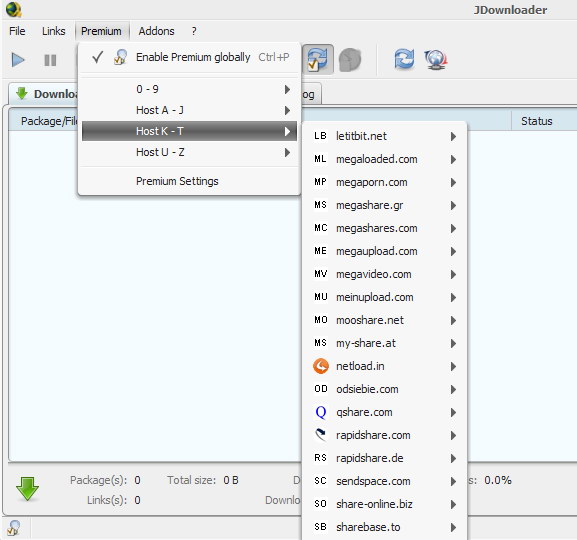The height and width of the screenshot is (540, 577).
Task: Click the blue reconnect arrows icon
Action: (x=404, y=59)
